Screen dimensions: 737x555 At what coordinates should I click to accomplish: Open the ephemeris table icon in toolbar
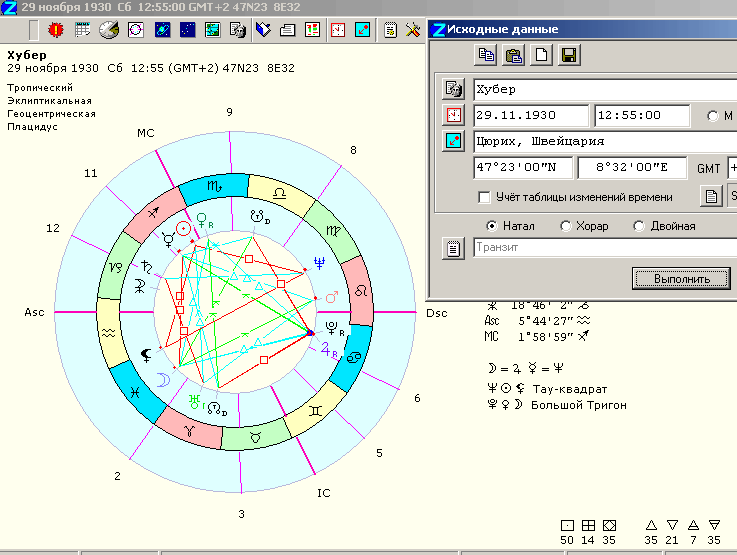[82, 30]
